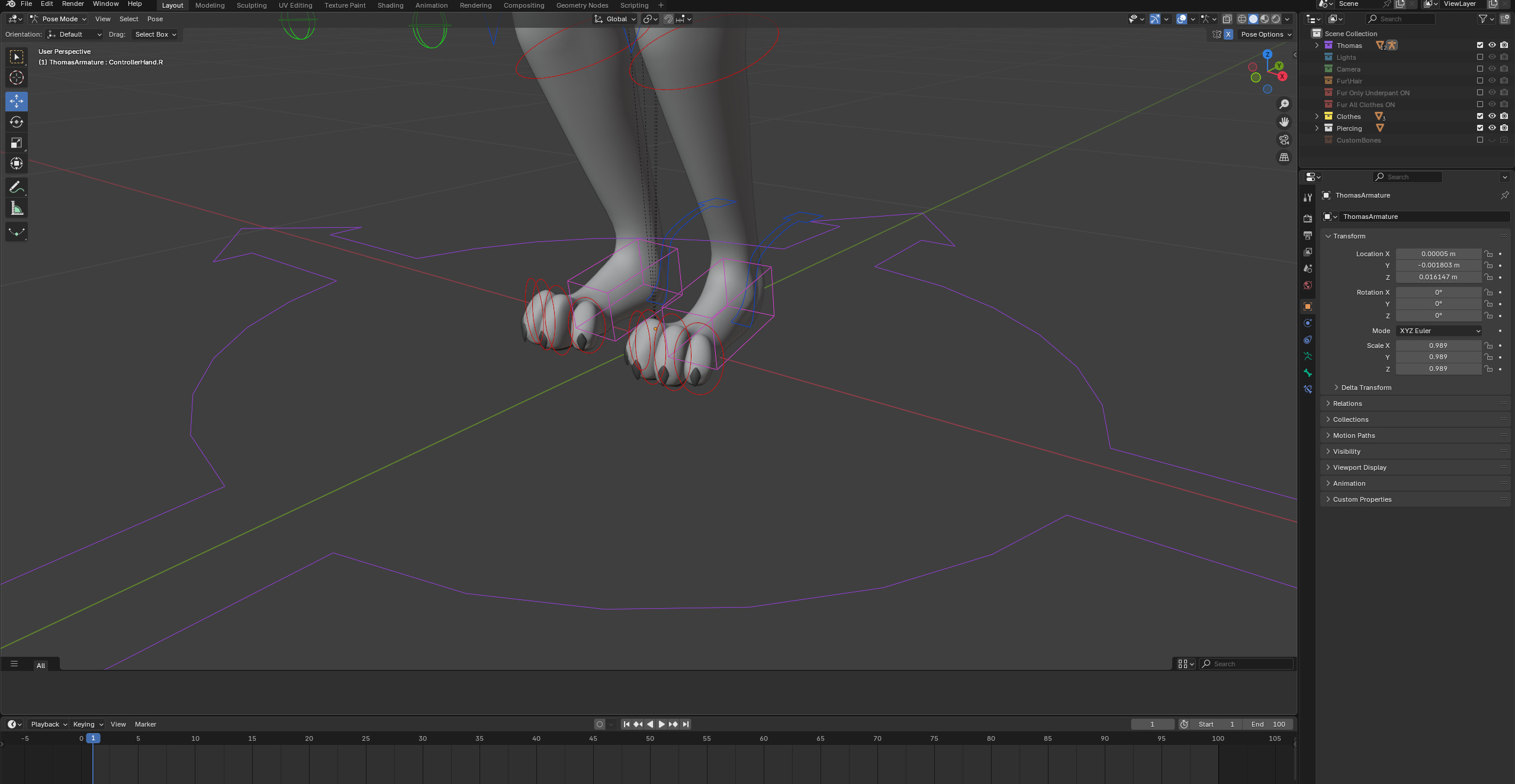
Task: Select the Scale tool in toolbar
Action: (17, 143)
